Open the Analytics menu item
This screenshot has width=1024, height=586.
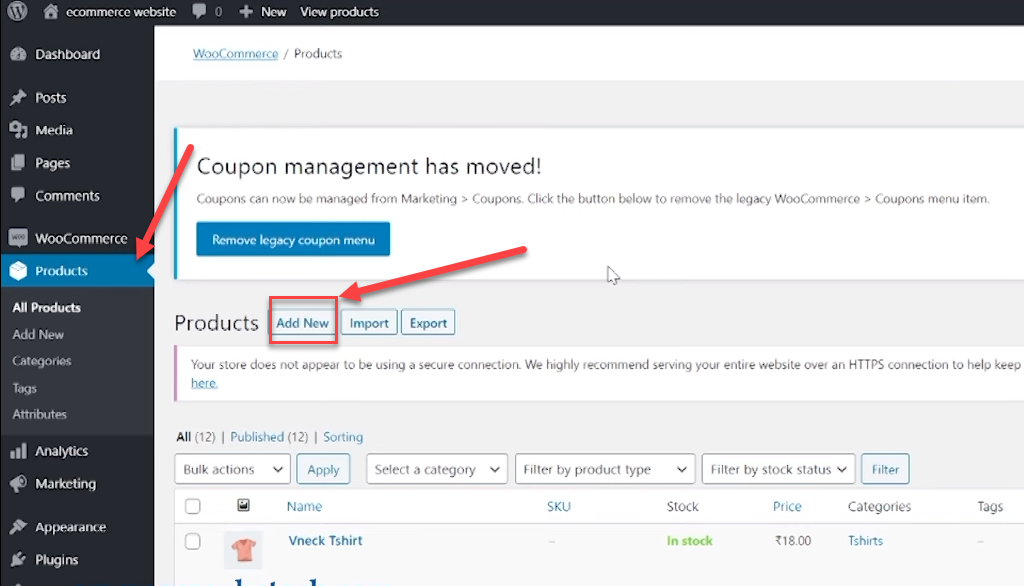61,451
